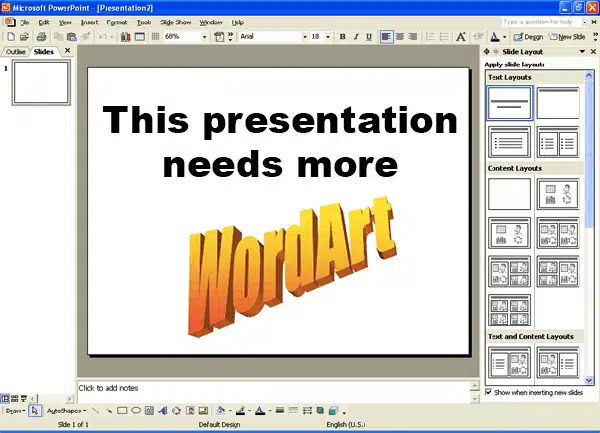The width and height of the screenshot is (600, 433).
Task: Open the Slide Show menu
Action: [x=176, y=23]
